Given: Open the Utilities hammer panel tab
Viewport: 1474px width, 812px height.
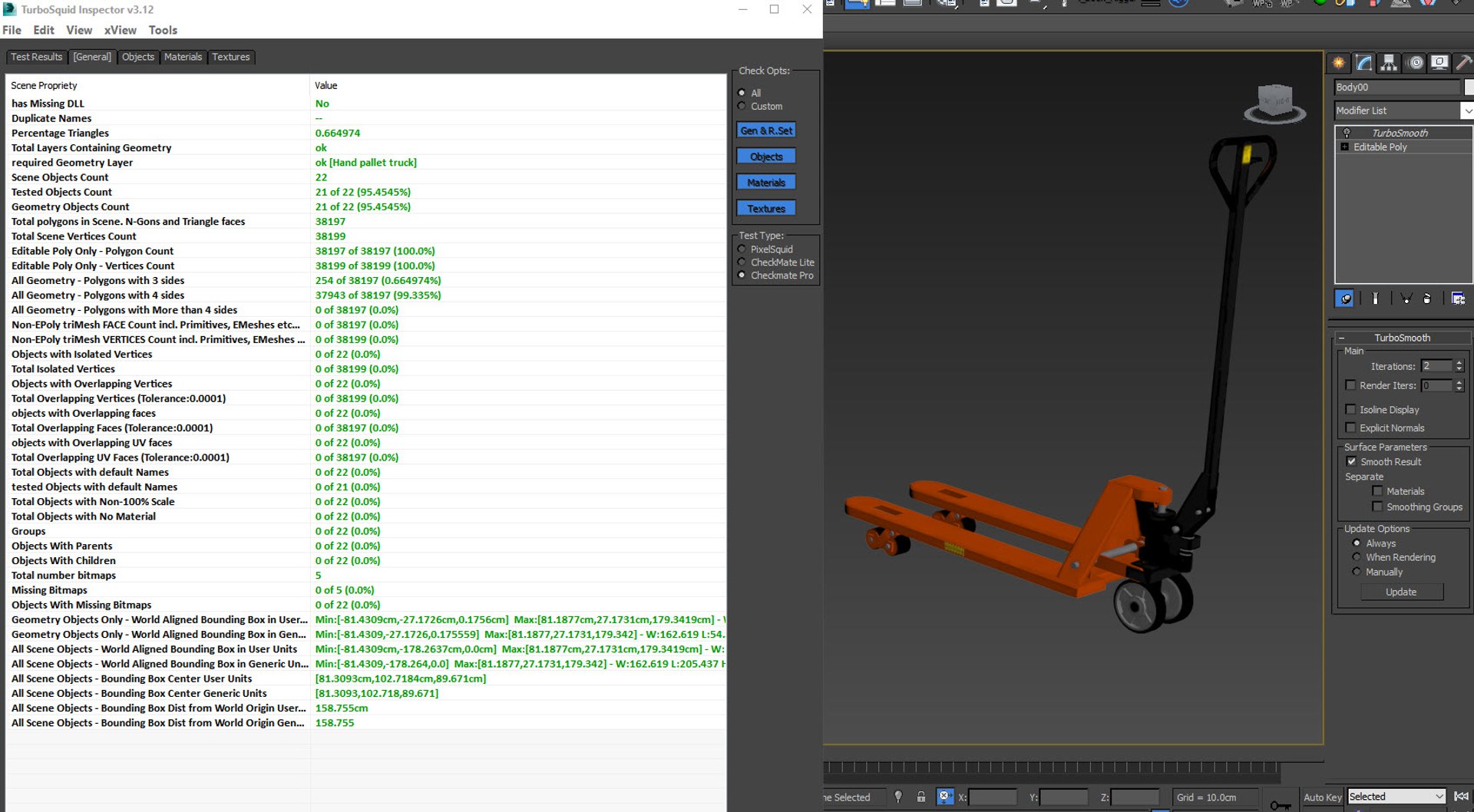Looking at the screenshot, I should (x=1463, y=63).
